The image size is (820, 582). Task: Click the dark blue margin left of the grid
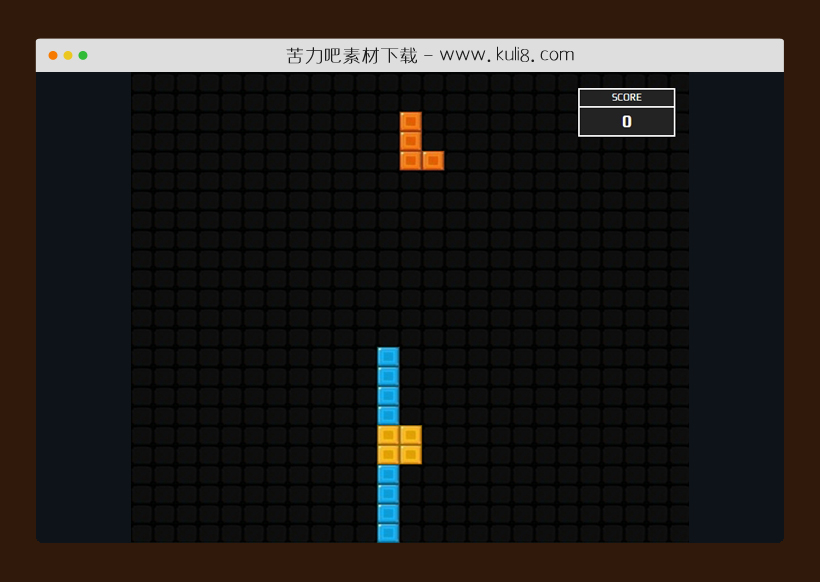pos(83,300)
